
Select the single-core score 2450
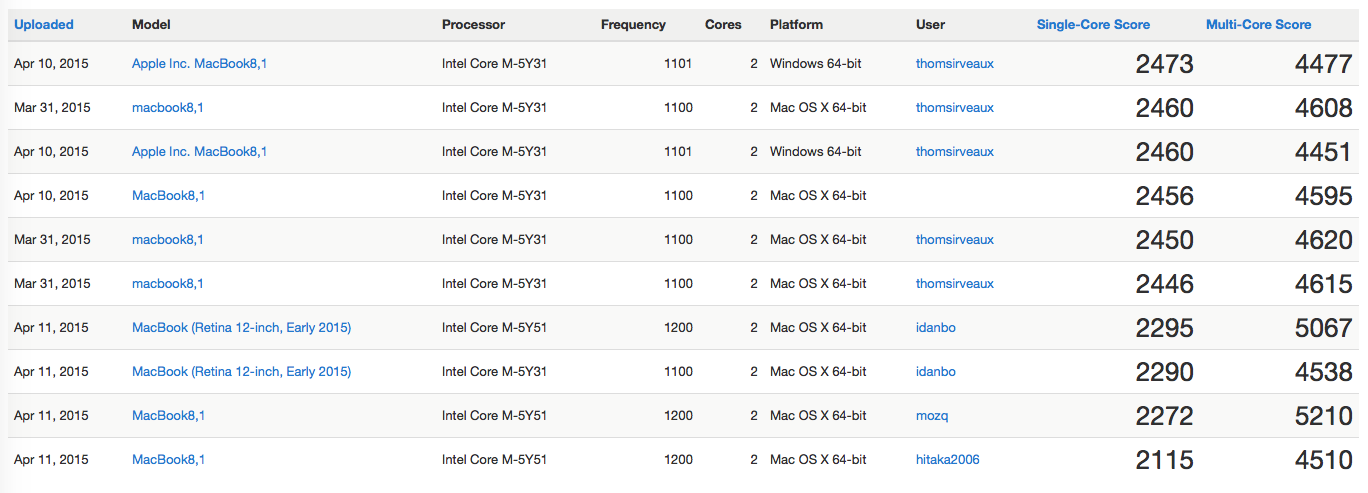point(1165,240)
